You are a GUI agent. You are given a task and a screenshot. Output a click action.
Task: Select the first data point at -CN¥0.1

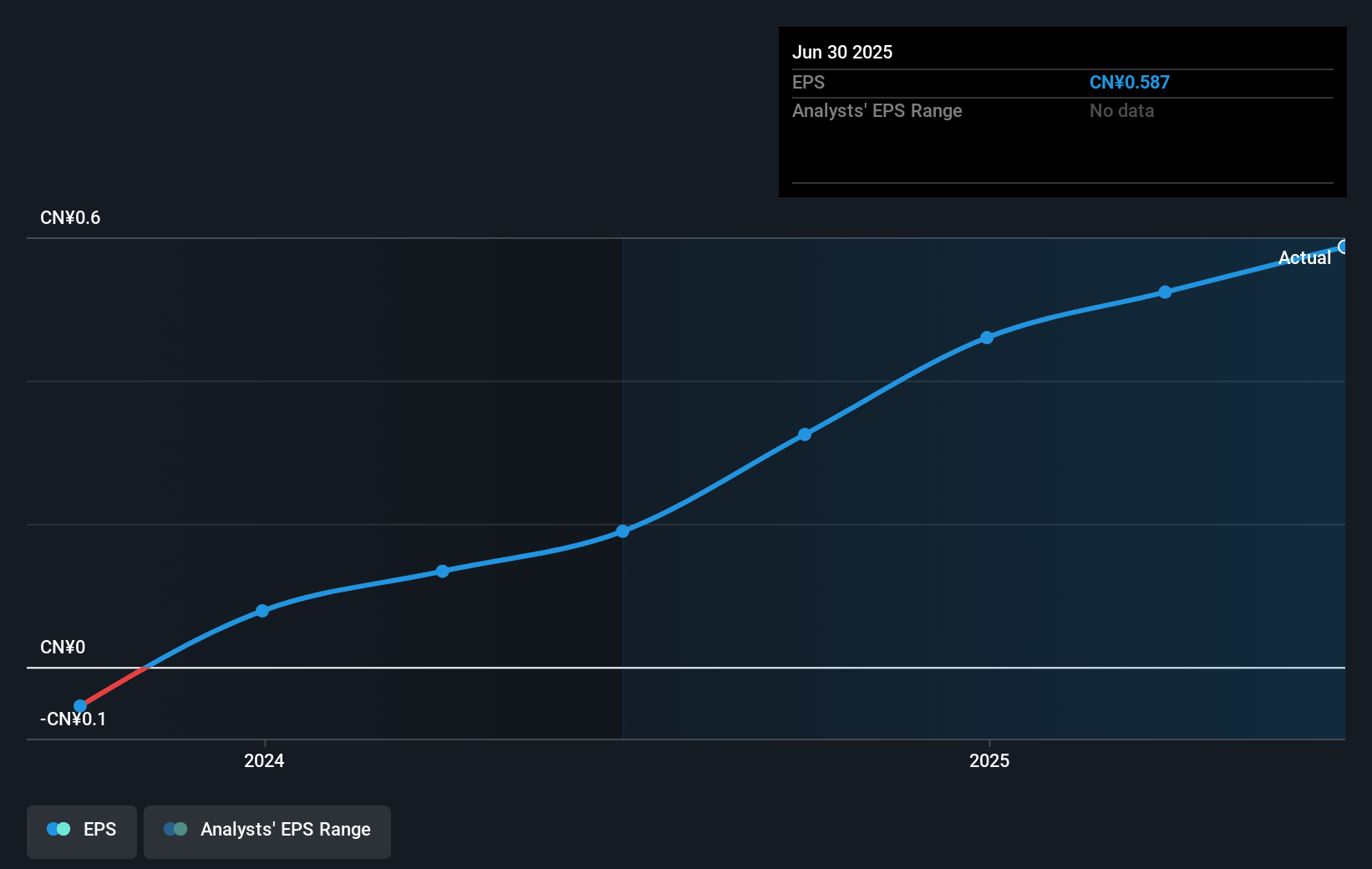click(79, 705)
